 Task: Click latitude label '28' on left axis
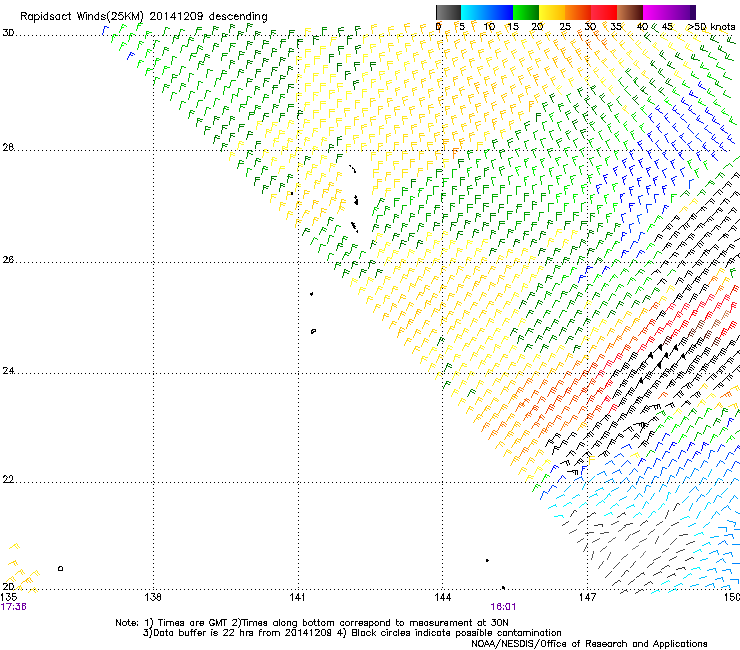tap(8, 147)
